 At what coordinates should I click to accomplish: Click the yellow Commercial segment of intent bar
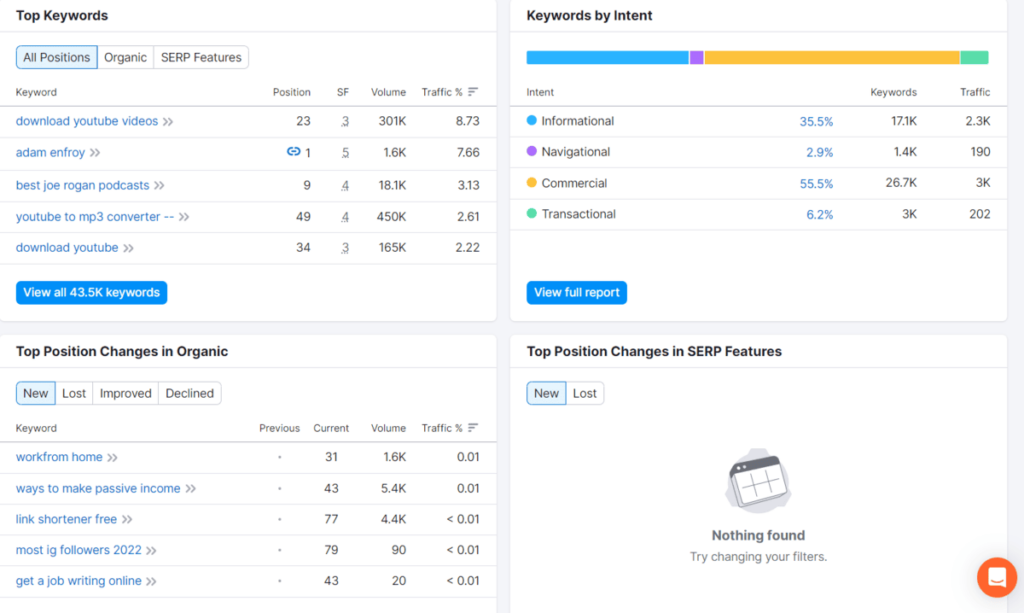click(832, 58)
